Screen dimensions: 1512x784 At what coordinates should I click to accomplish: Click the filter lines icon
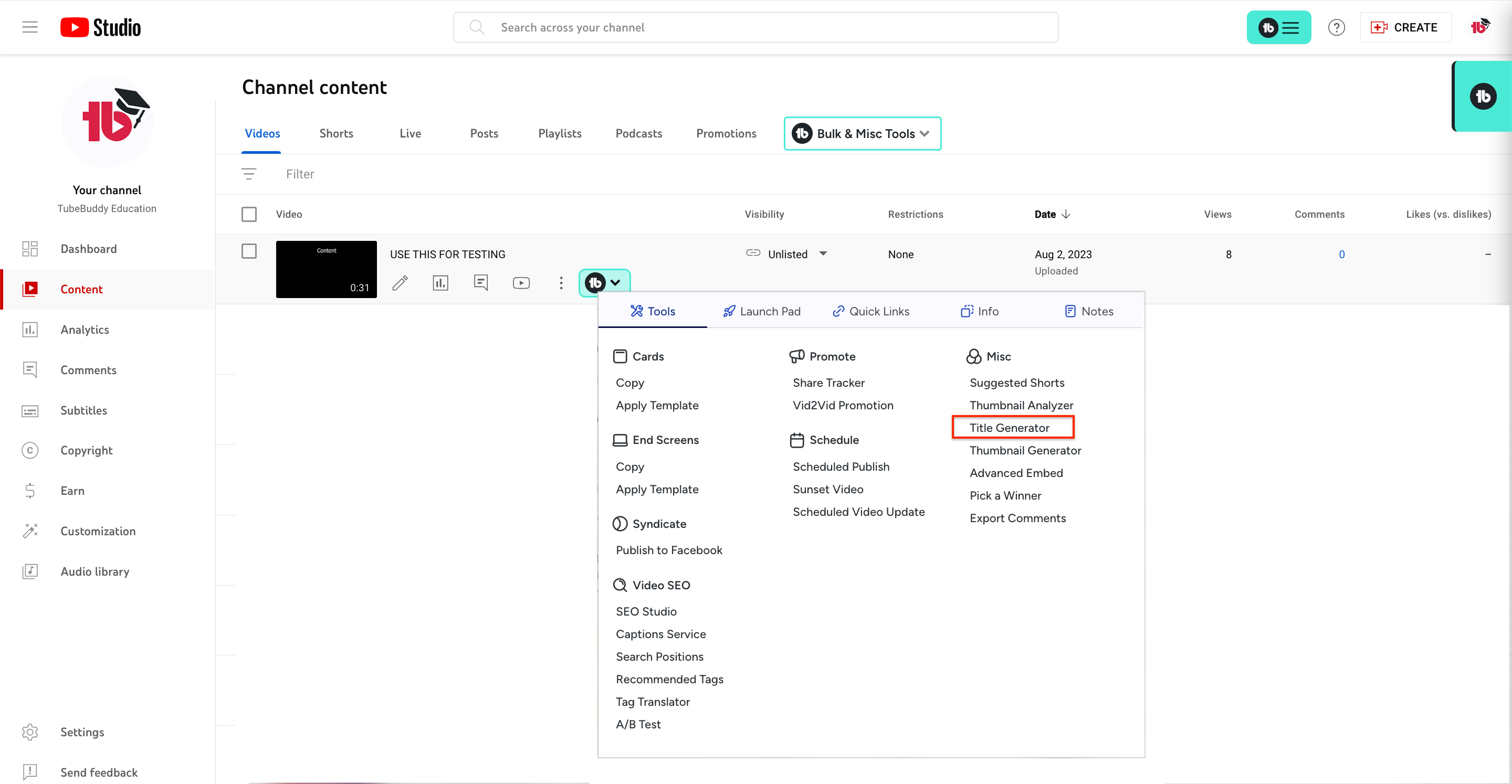click(x=249, y=174)
